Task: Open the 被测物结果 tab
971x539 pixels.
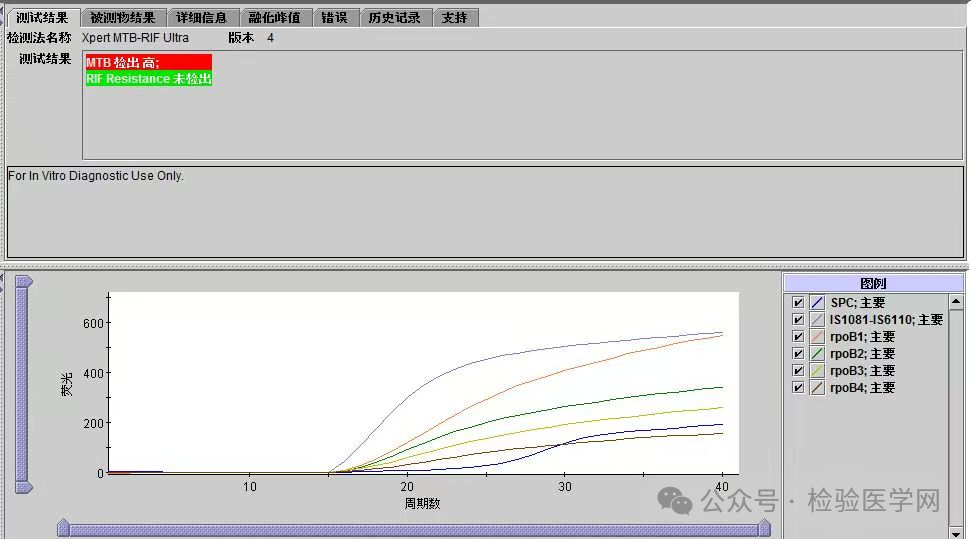Action: [x=123, y=18]
